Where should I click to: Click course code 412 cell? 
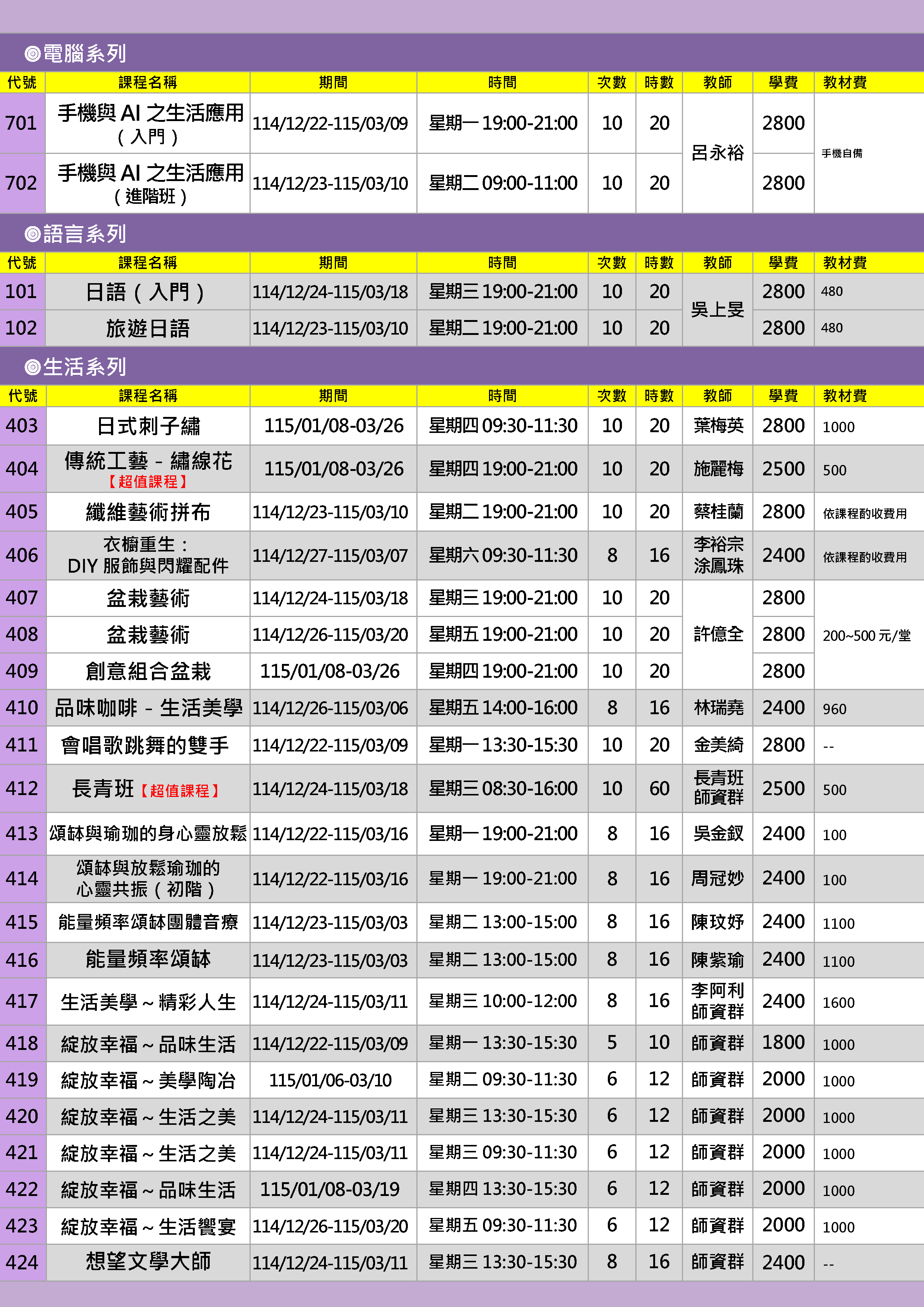pyautogui.click(x=22, y=788)
